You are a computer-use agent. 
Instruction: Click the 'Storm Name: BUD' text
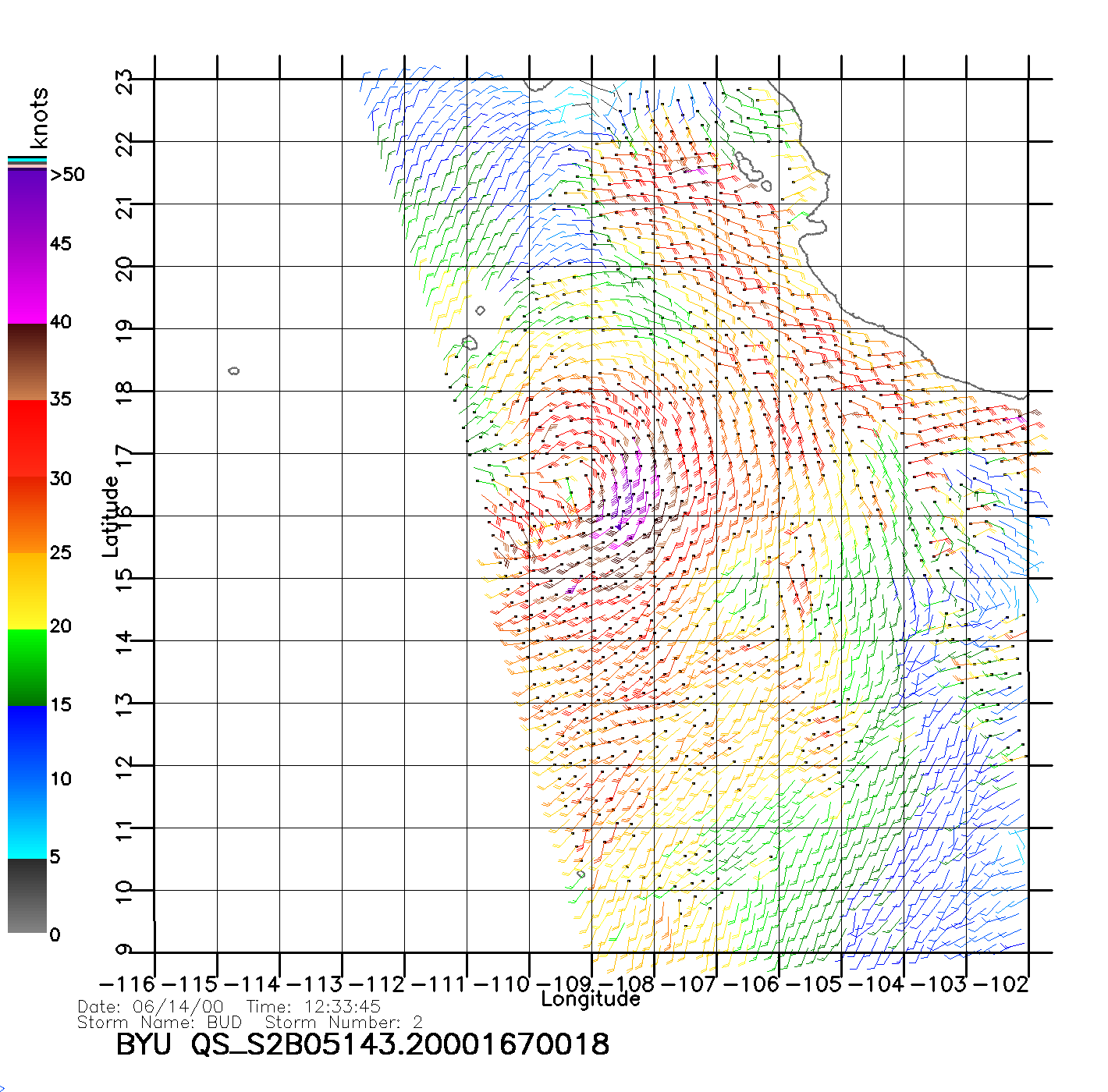click(160, 1022)
